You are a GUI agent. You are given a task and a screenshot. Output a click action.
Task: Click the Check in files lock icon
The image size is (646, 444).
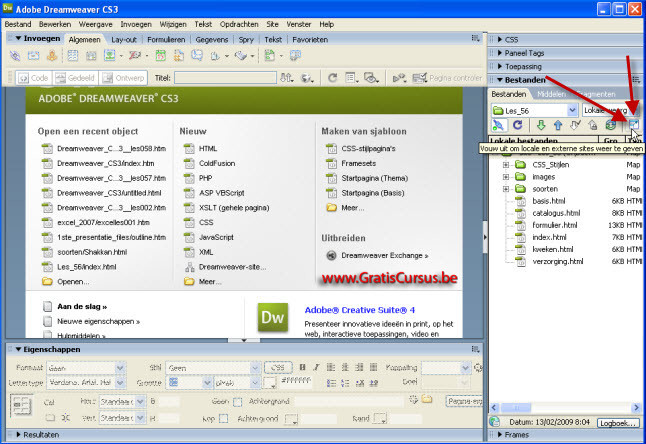[593, 125]
